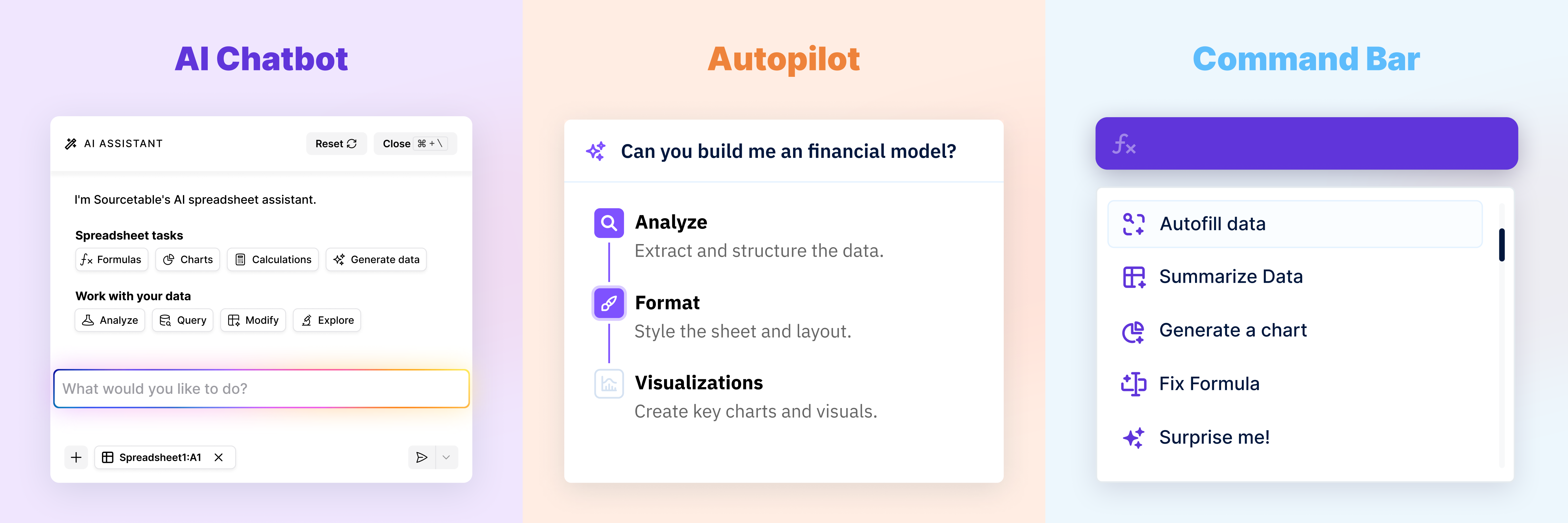Open the send options dropdown chevron
The width and height of the screenshot is (1568, 523).
click(446, 457)
